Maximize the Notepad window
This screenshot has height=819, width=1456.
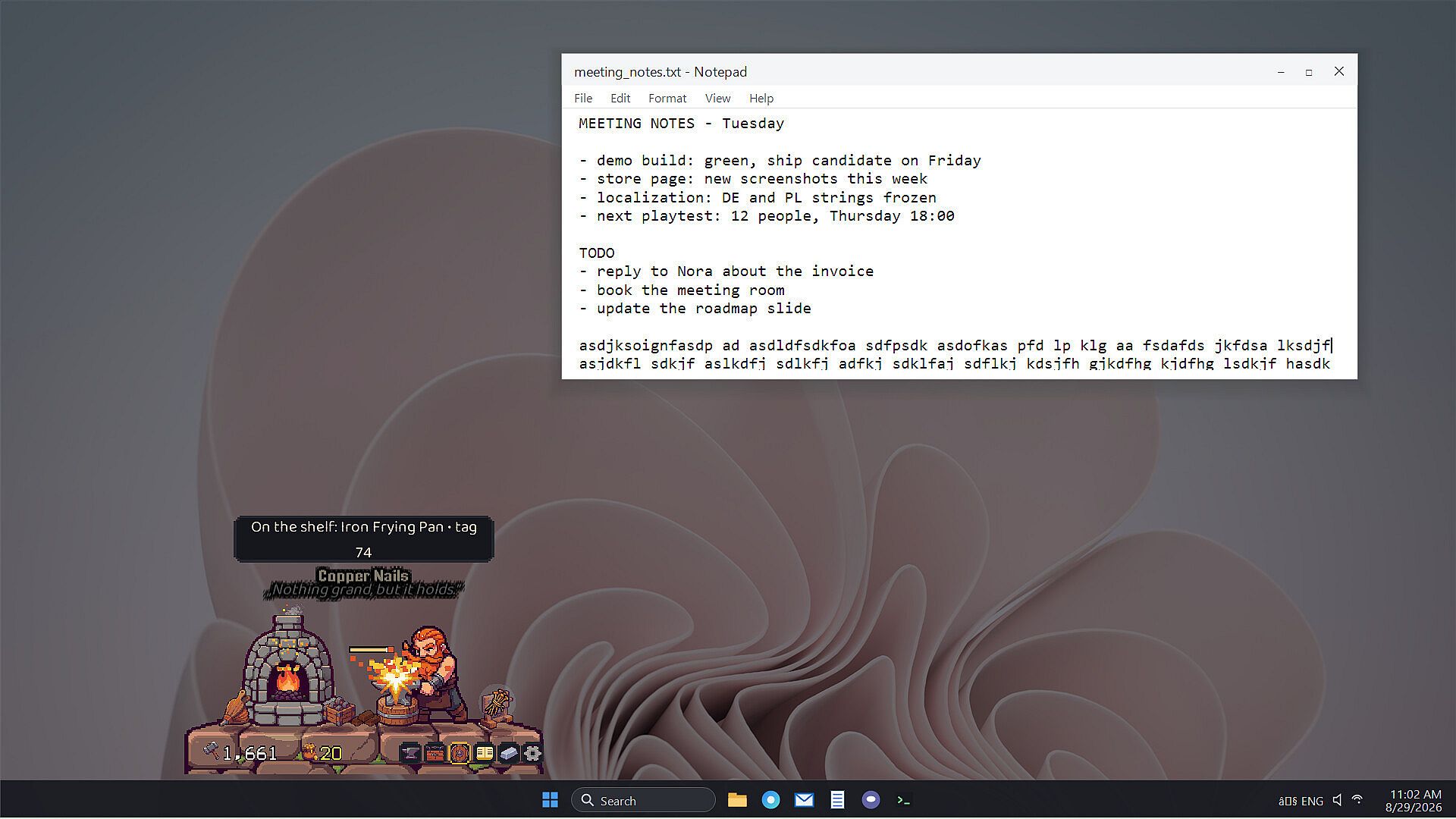pos(1309,72)
